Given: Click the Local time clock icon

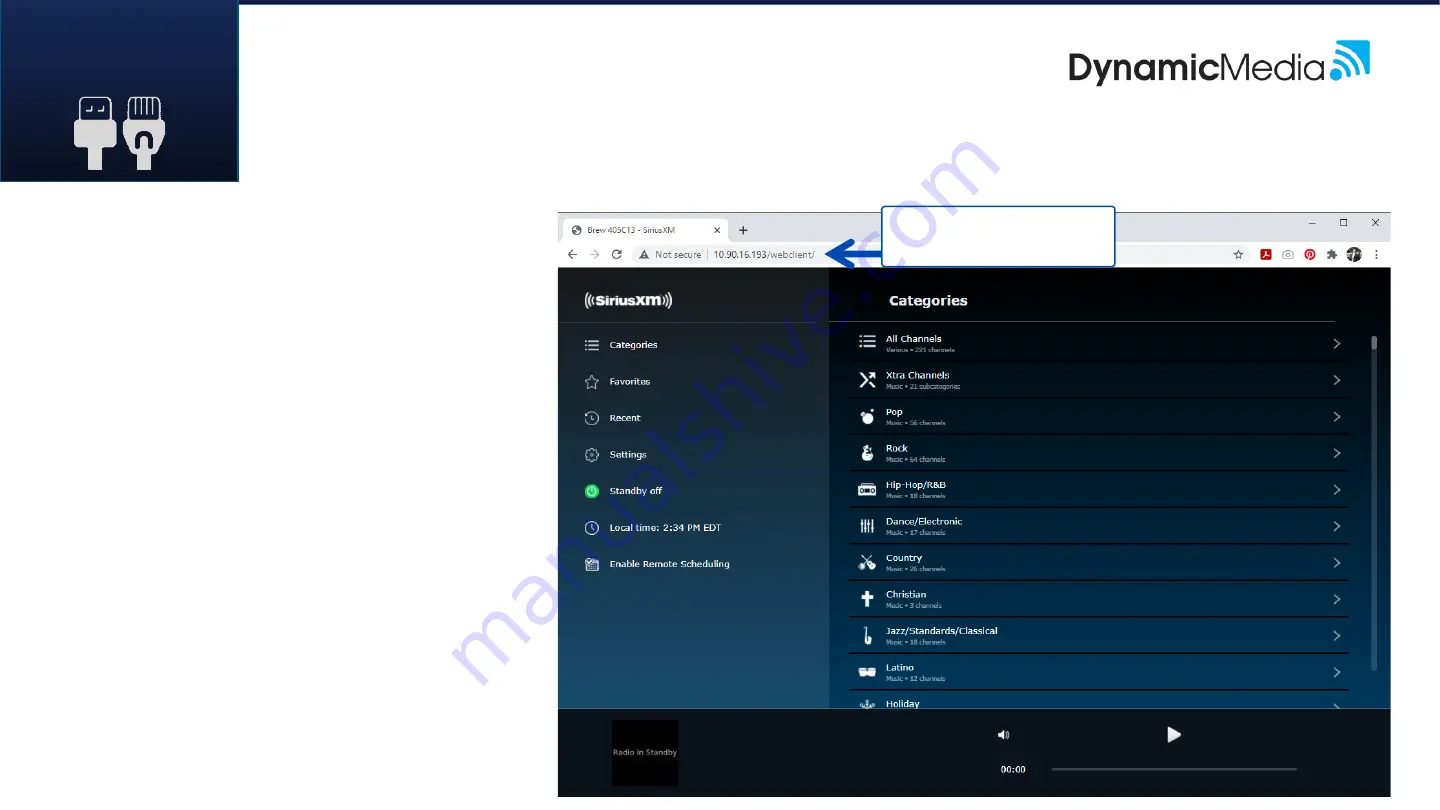Looking at the screenshot, I should tap(591, 528).
